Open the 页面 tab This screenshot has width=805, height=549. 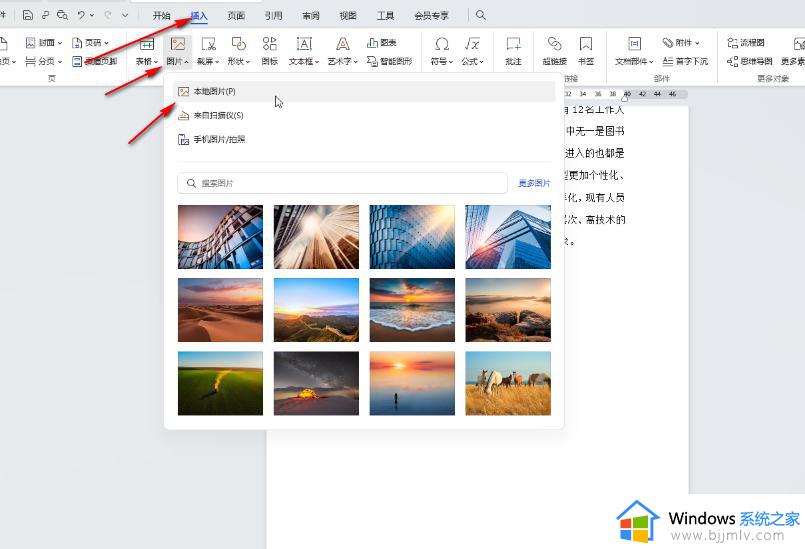point(236,16)
